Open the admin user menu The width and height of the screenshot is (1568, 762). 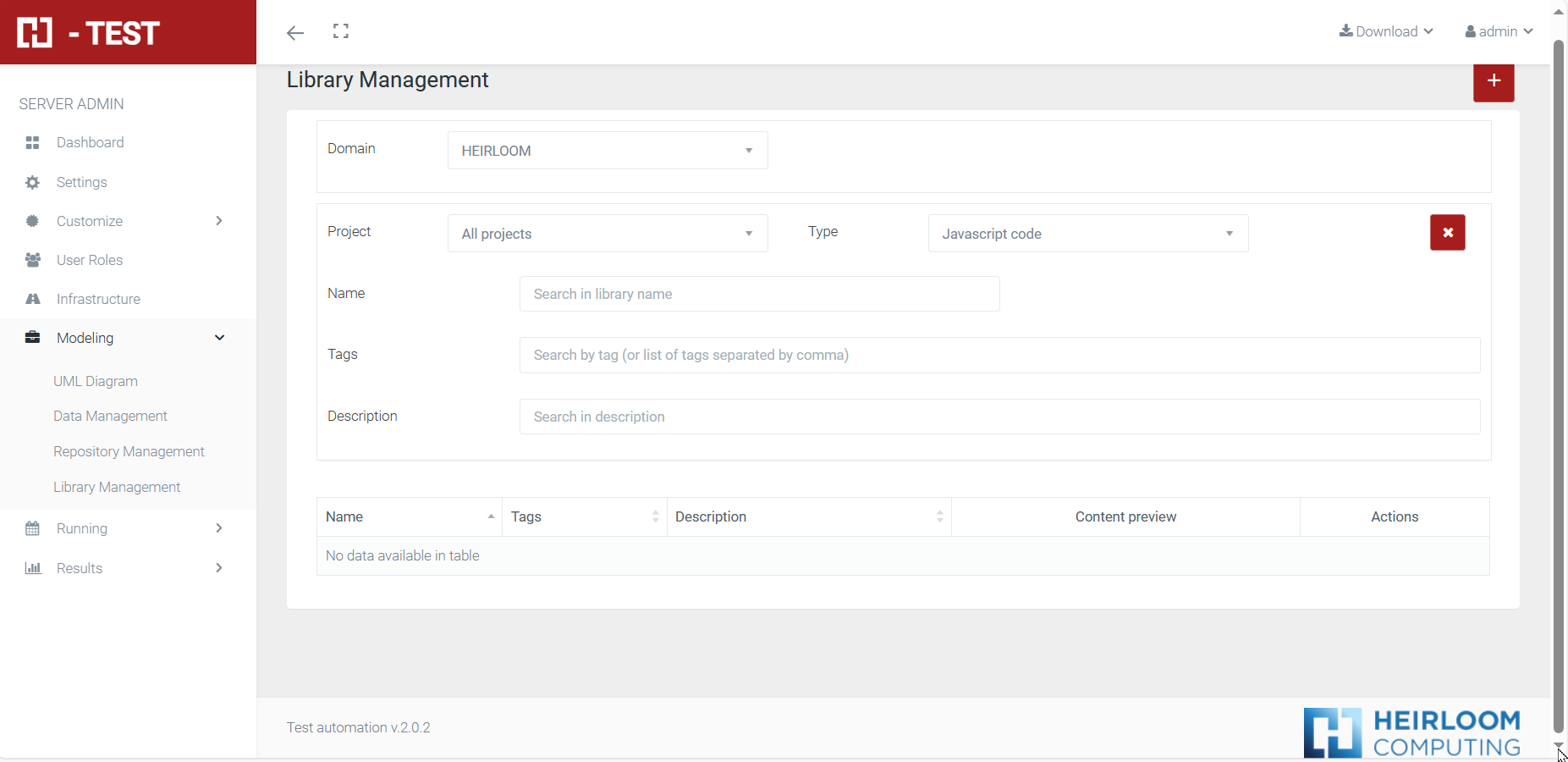1499,31
